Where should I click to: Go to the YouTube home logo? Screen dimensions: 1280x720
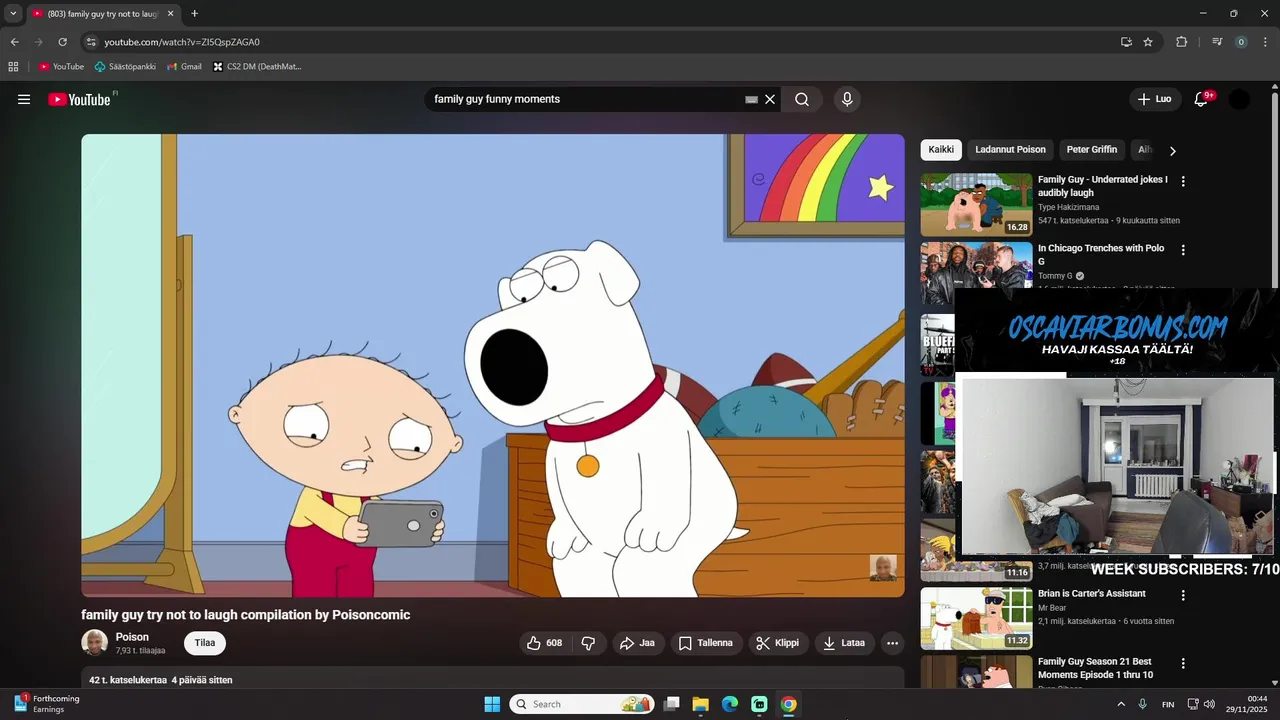click(x=80, y=99)
